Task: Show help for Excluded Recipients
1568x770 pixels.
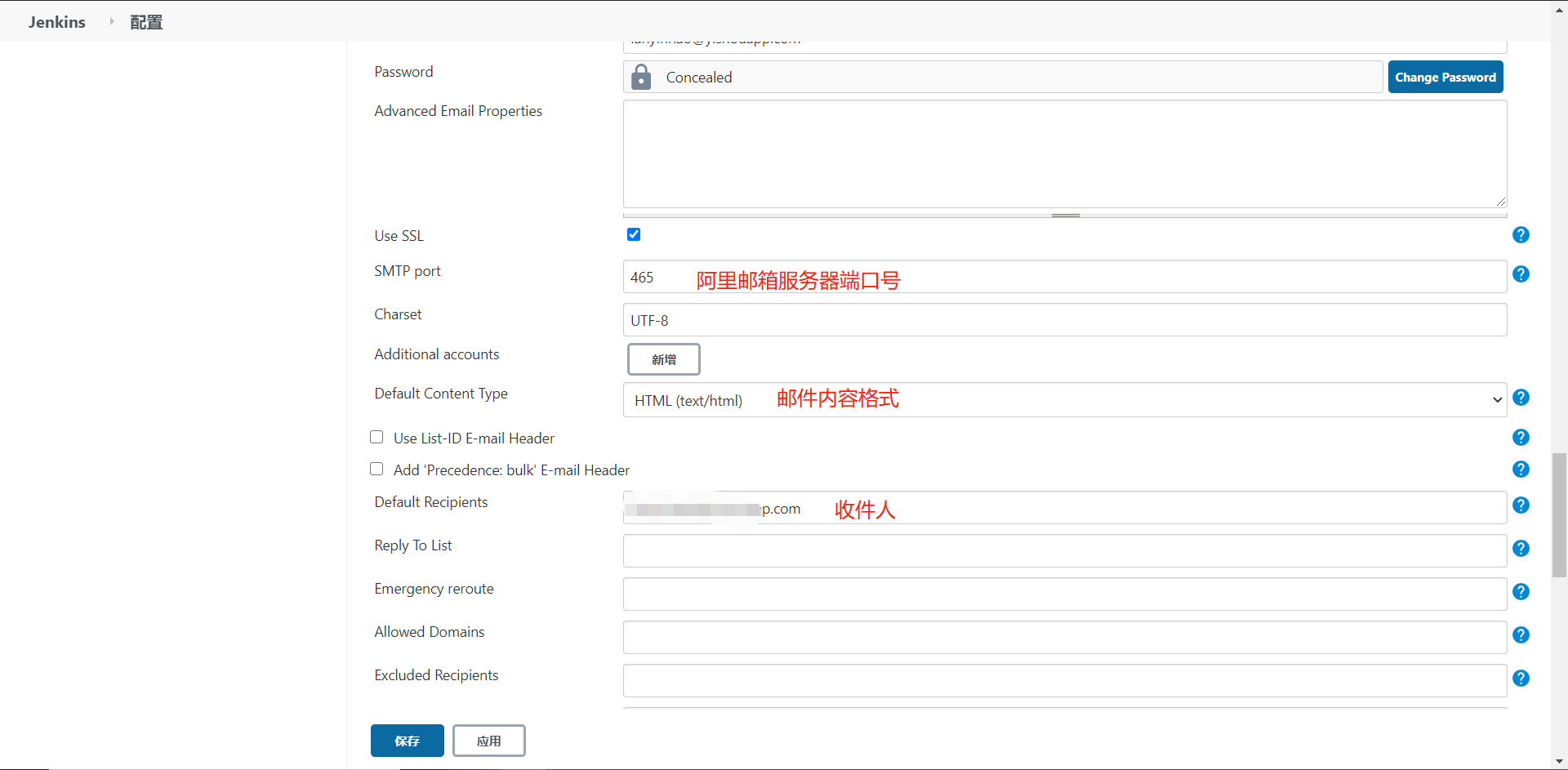Action: (1521, 679)
